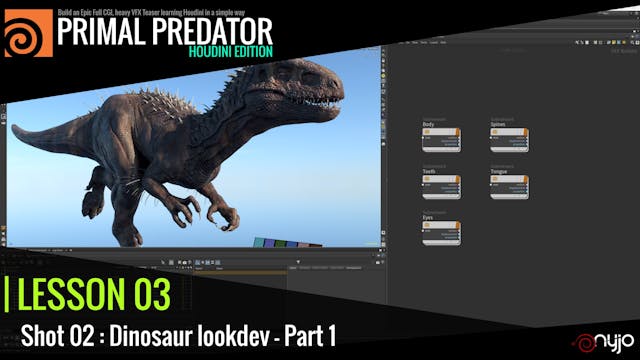Select the Teeth material node

coord(441,187)
